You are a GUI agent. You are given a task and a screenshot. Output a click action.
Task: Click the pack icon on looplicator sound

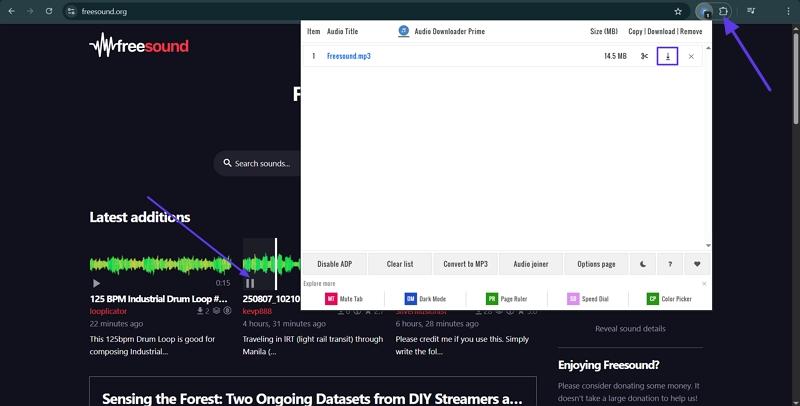216,311
